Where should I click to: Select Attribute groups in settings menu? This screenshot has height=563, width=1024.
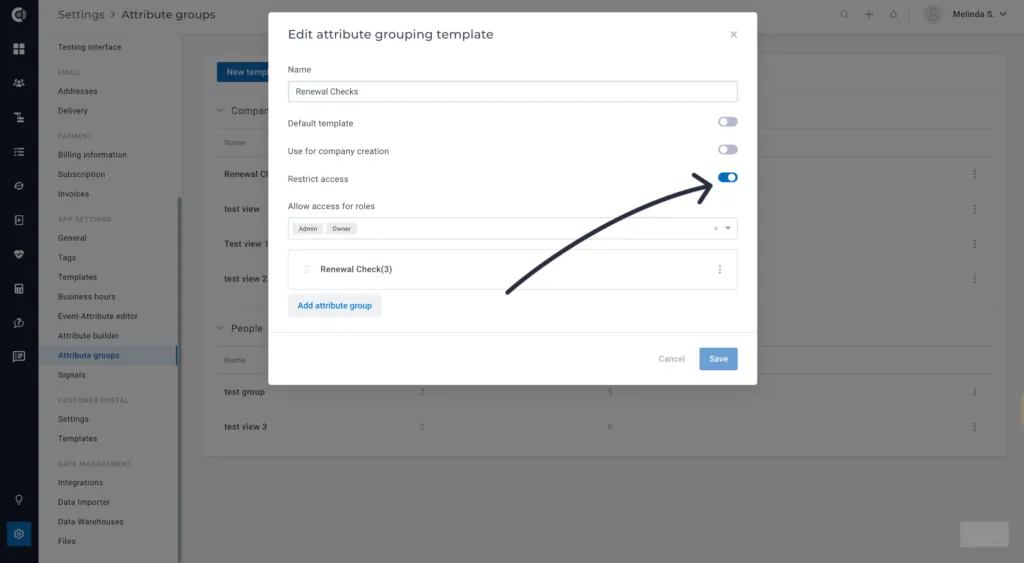point(88,355)
